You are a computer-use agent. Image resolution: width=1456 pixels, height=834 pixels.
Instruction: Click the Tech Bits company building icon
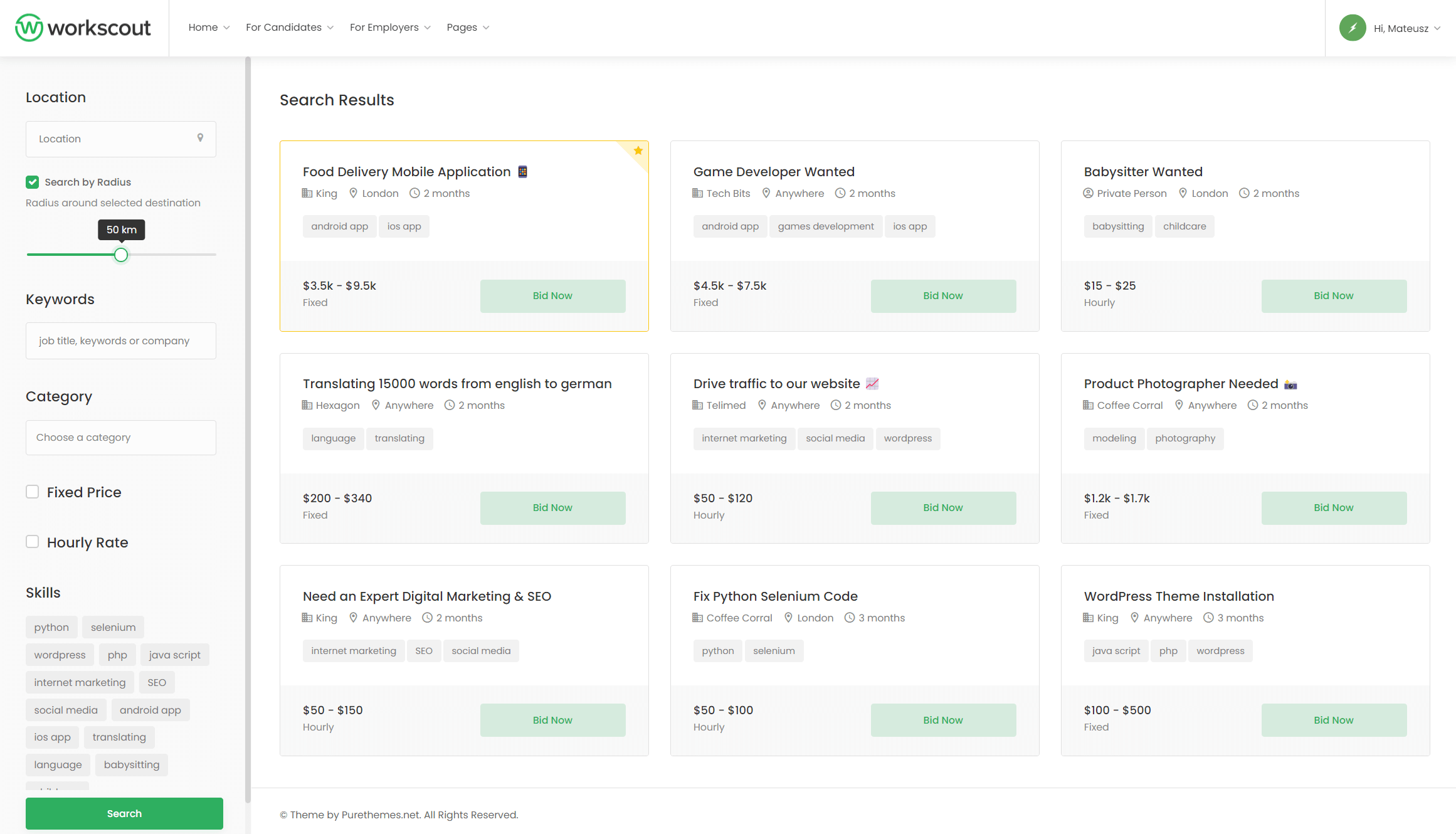[x=697, y=193]
